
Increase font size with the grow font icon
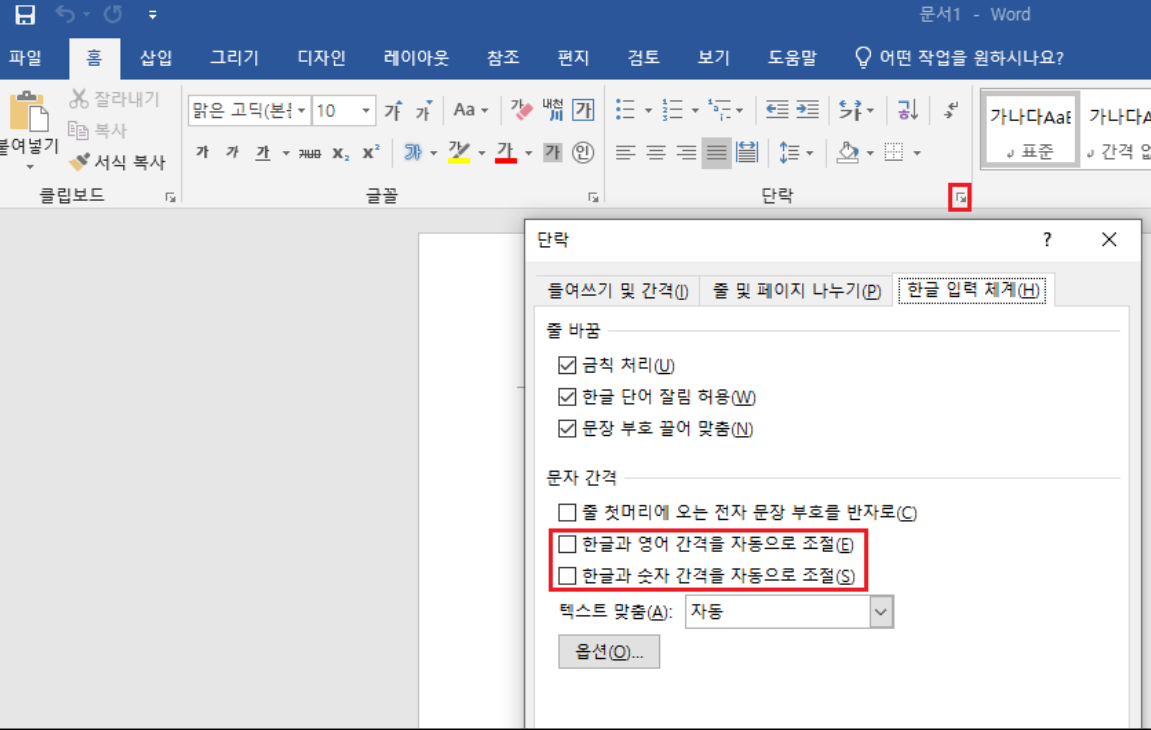point(393,110)
